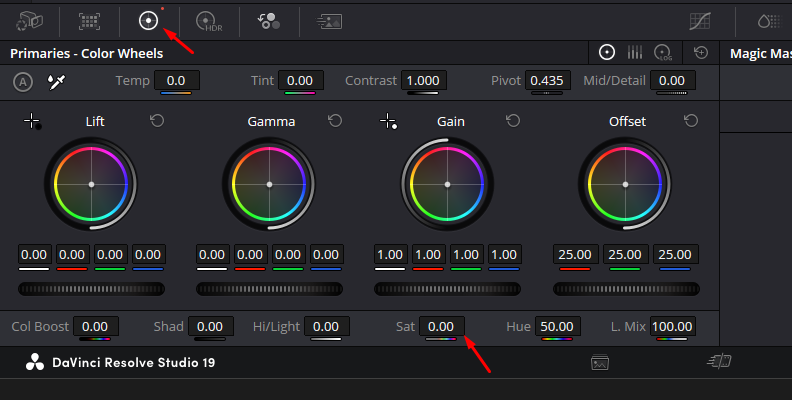This screenshot has width=792, height=400.
Task: Open the Motion Effects palette icon
Action: [x=329, y=21]
